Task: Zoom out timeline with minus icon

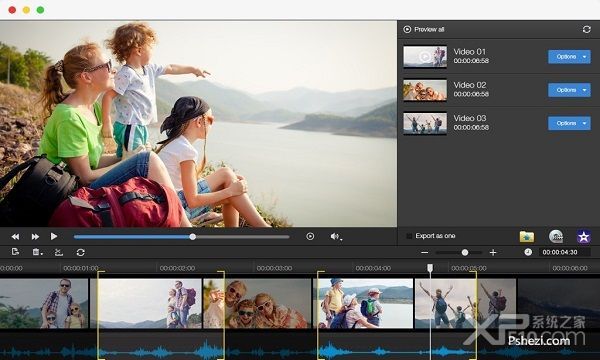Action: point(424,252)
